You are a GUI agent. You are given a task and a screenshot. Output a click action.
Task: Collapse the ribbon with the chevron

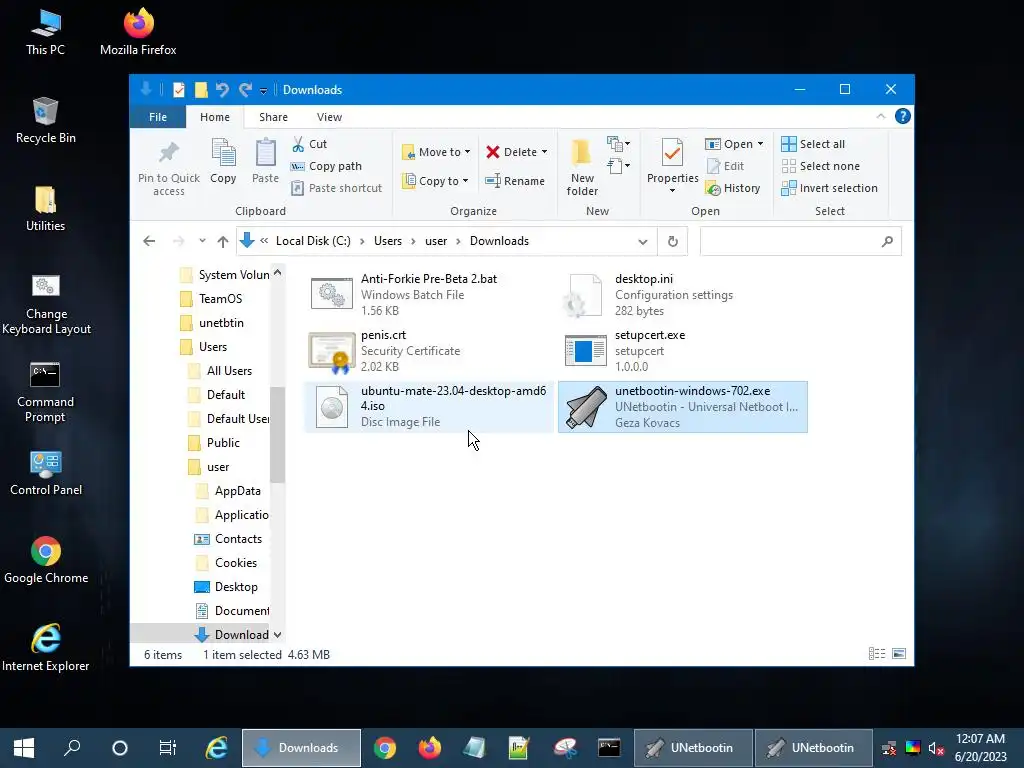880,116
